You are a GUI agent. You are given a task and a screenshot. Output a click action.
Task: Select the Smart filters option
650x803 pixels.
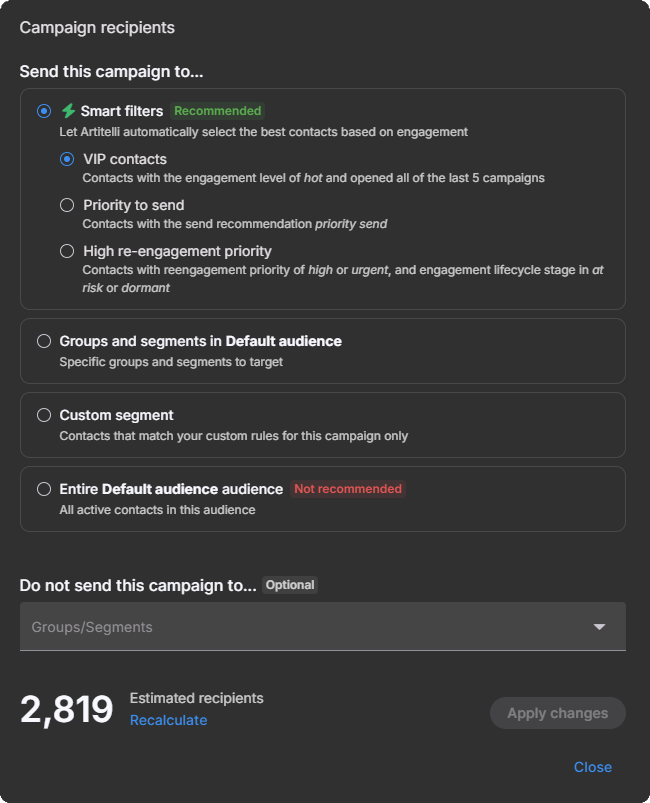tap(41, 111)
